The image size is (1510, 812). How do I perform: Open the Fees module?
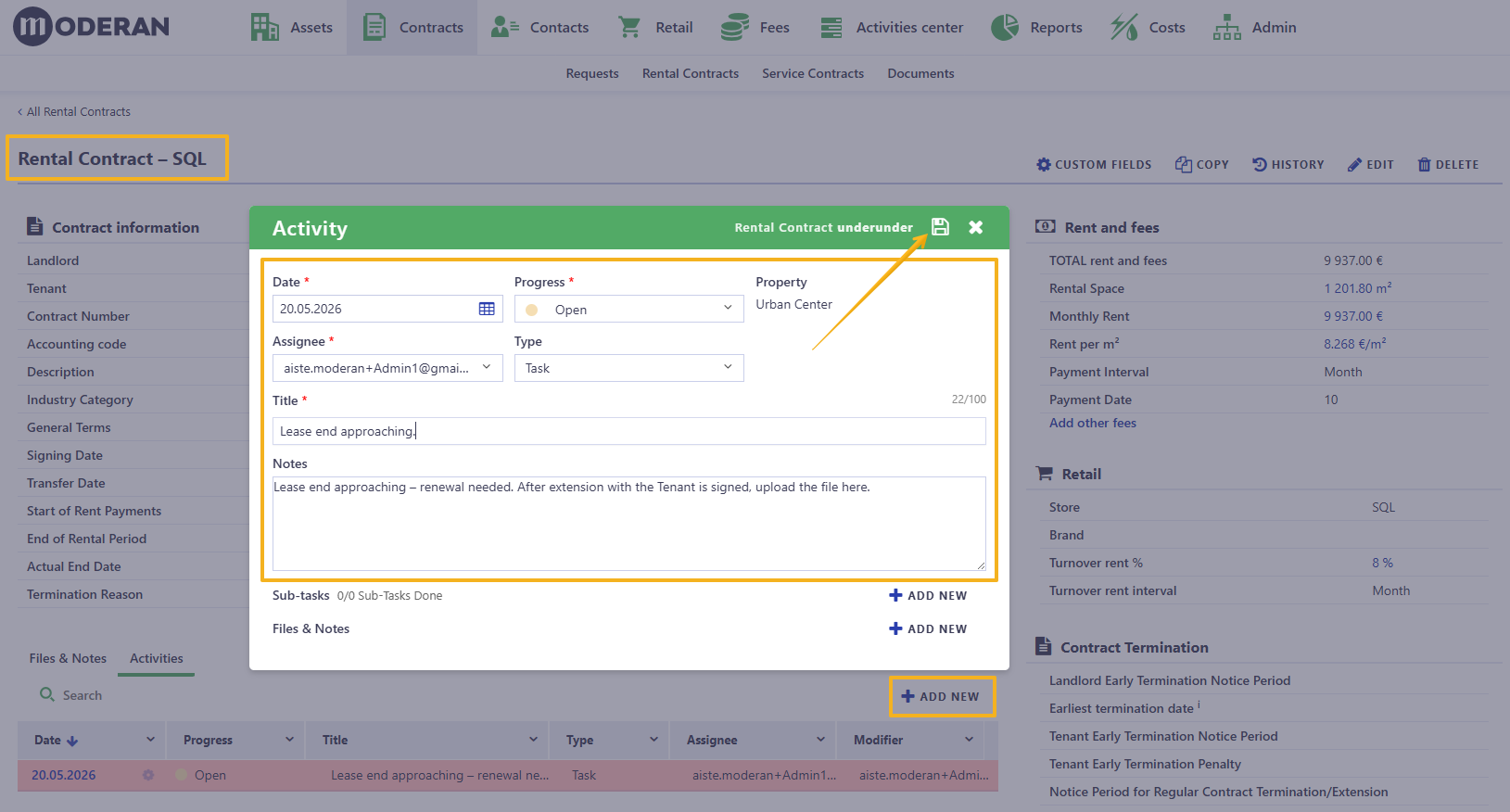click(x=755, y=28)
